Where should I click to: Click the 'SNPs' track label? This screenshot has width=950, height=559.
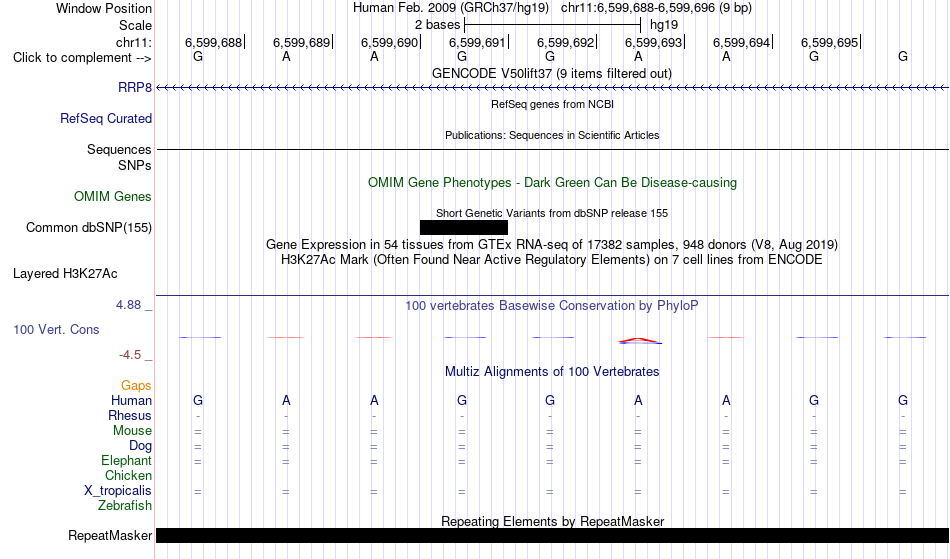tap(135, 165)
